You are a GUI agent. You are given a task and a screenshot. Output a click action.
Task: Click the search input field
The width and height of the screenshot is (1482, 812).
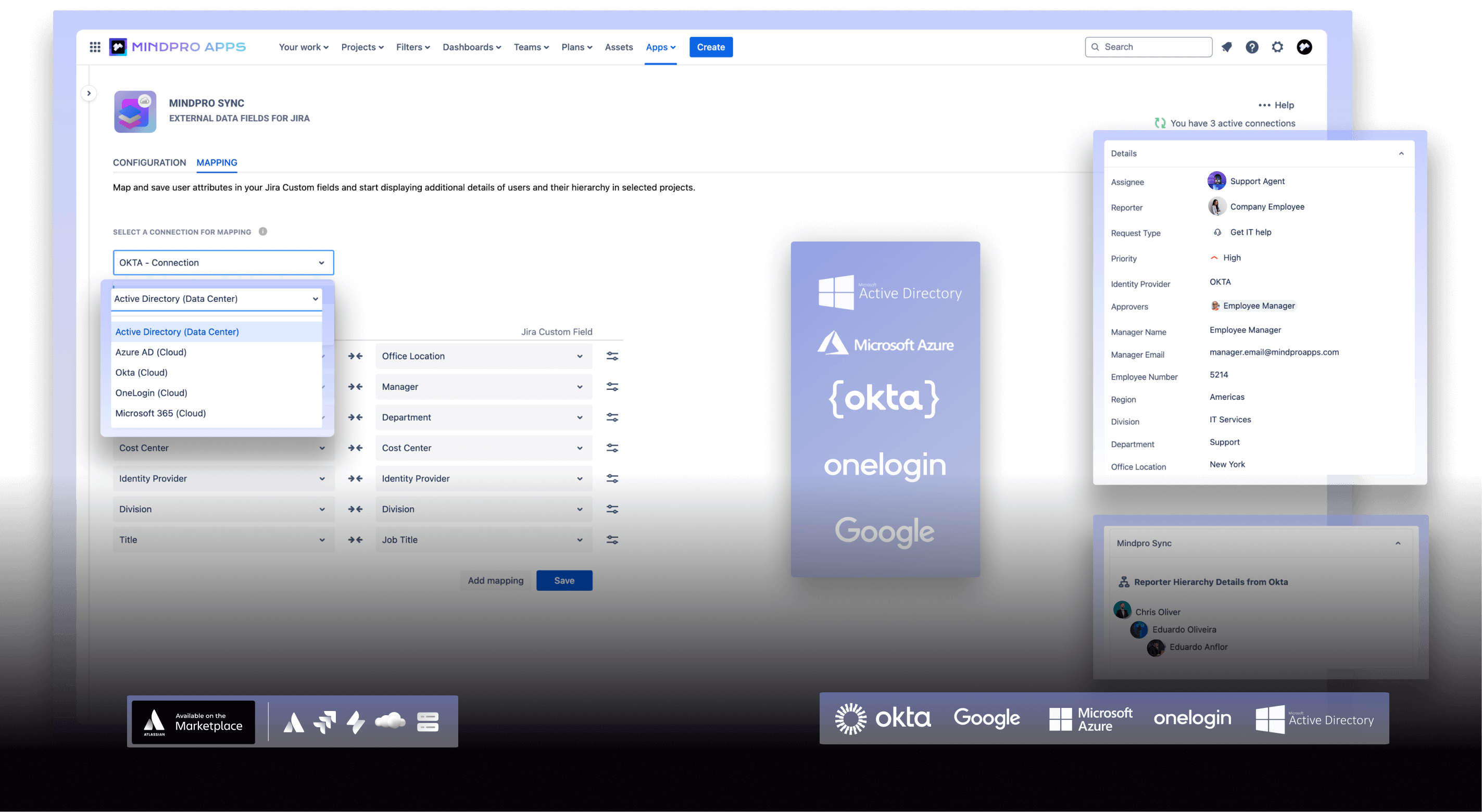tap(1149, 46)
